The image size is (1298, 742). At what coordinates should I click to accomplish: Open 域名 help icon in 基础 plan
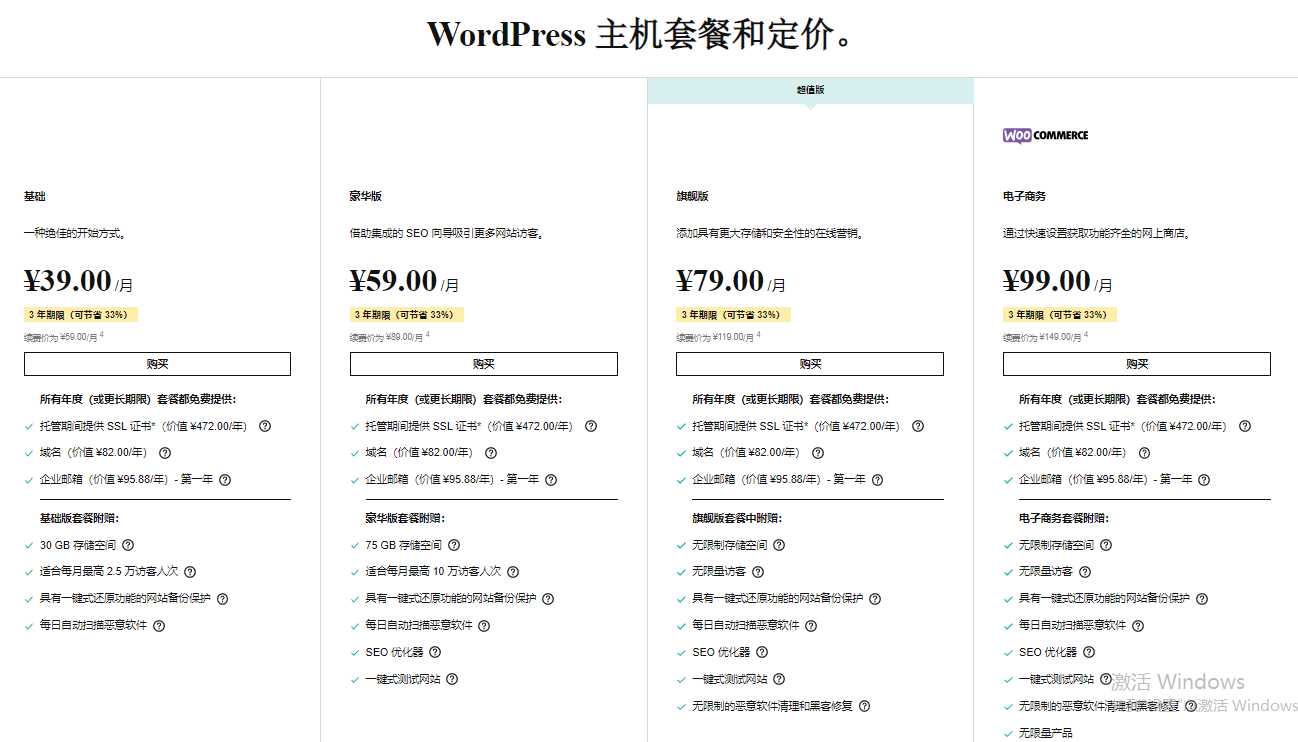tap(165, 453)
